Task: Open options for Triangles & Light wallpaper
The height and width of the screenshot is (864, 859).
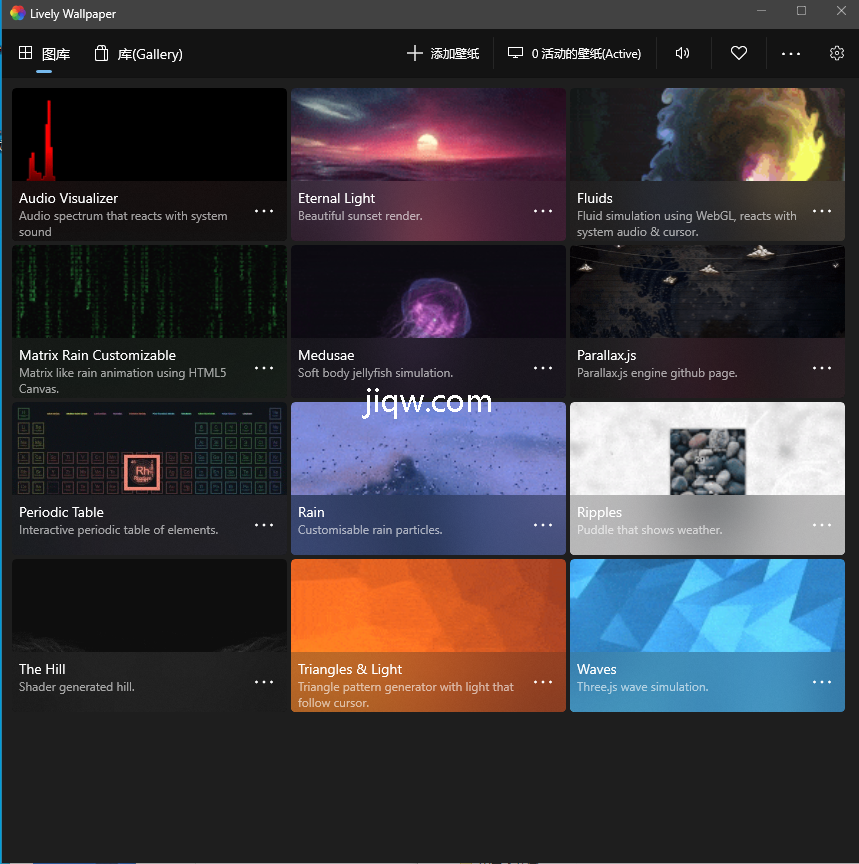Action: click(x=543, y=682)
